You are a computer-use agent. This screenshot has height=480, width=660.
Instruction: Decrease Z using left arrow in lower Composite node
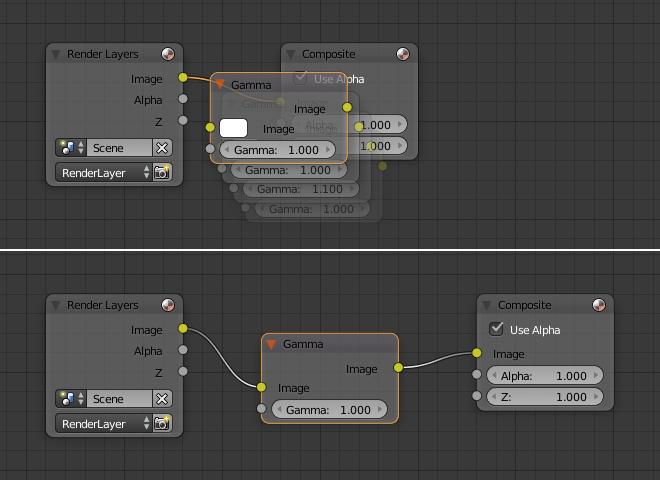tap(494, 397)
